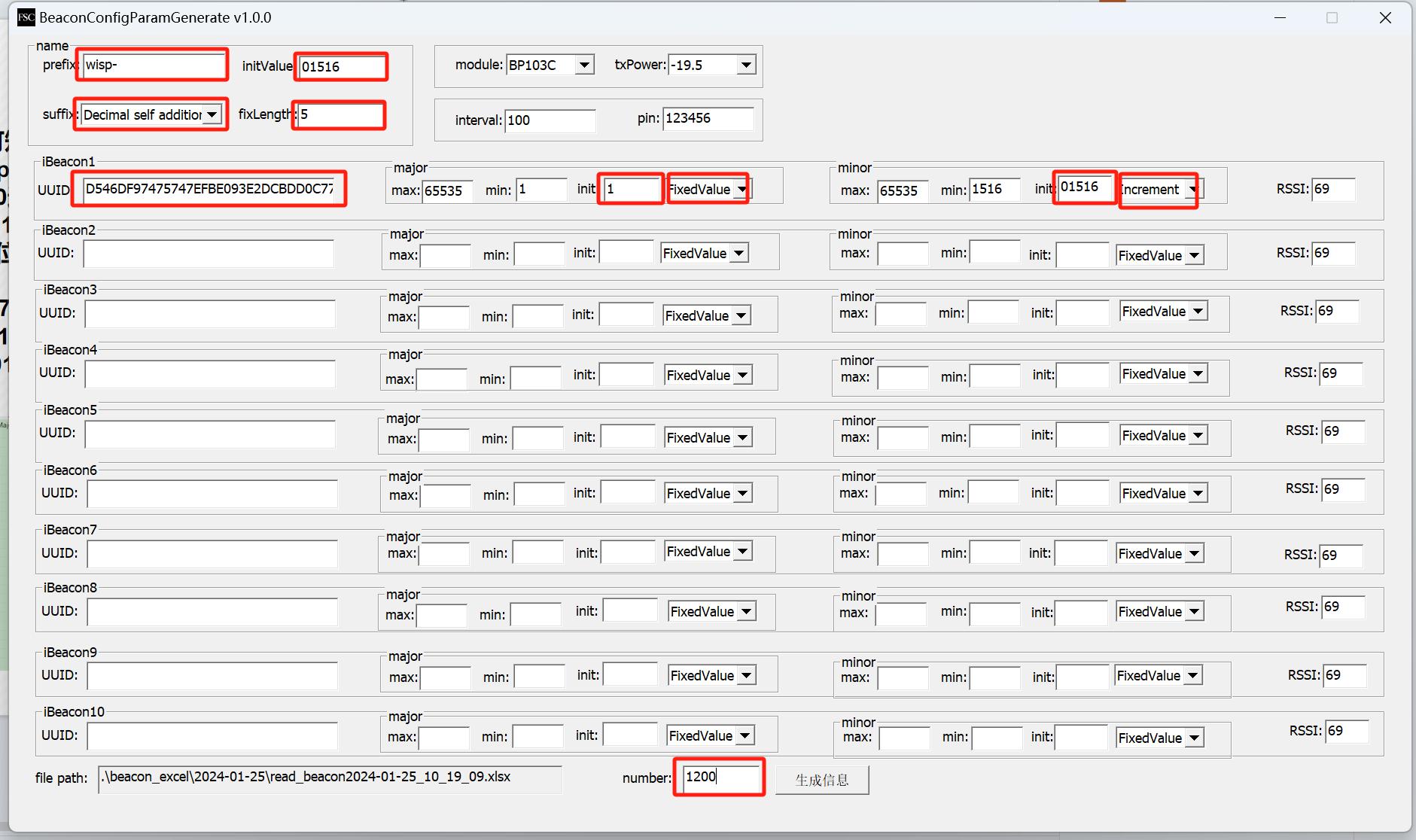Focus the iBeacon1 UUID field

(209, 189)
